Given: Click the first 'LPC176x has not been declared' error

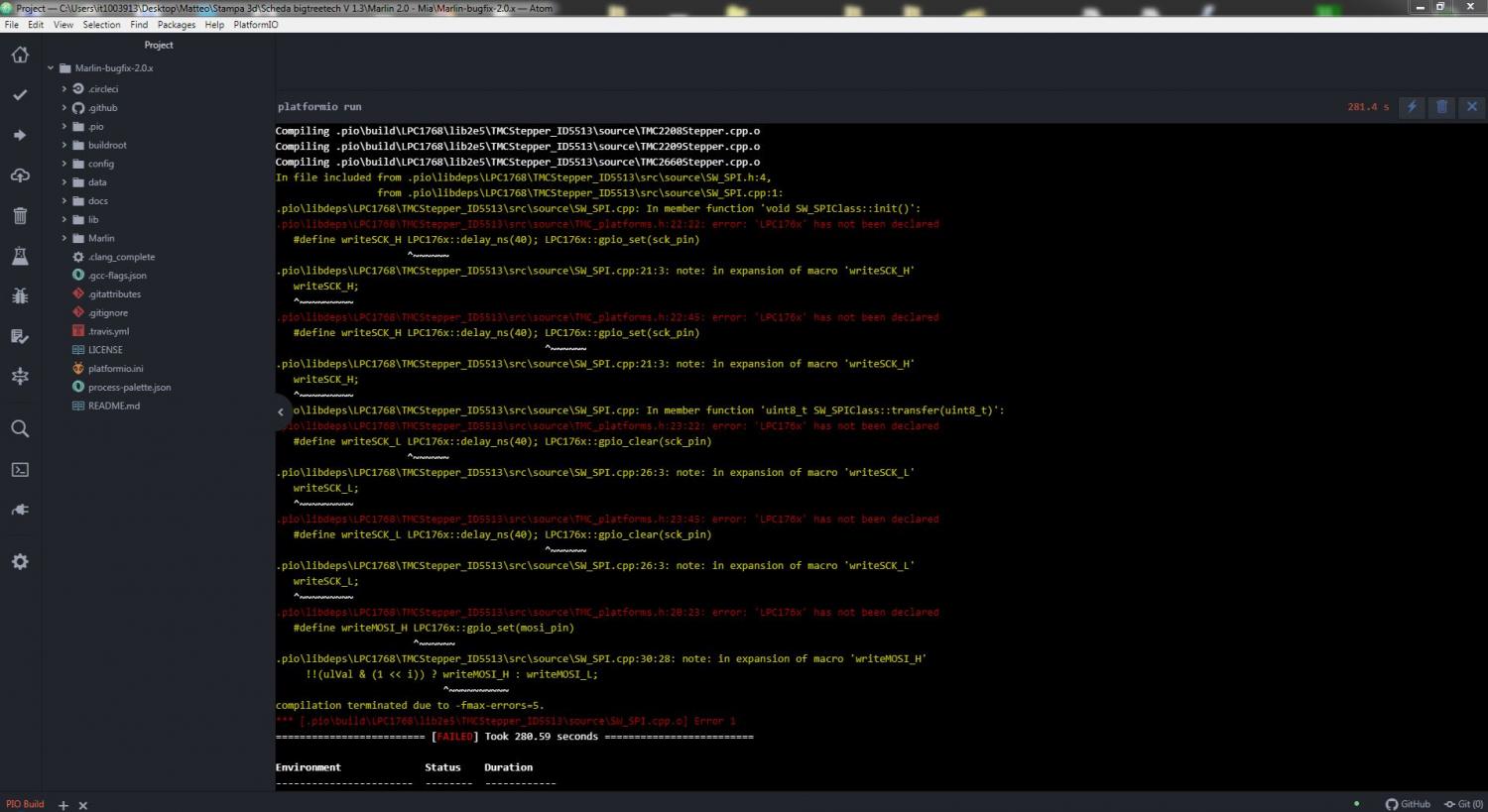Looking at the screenshot, I should pyautogui.click(x=607, y=224).
